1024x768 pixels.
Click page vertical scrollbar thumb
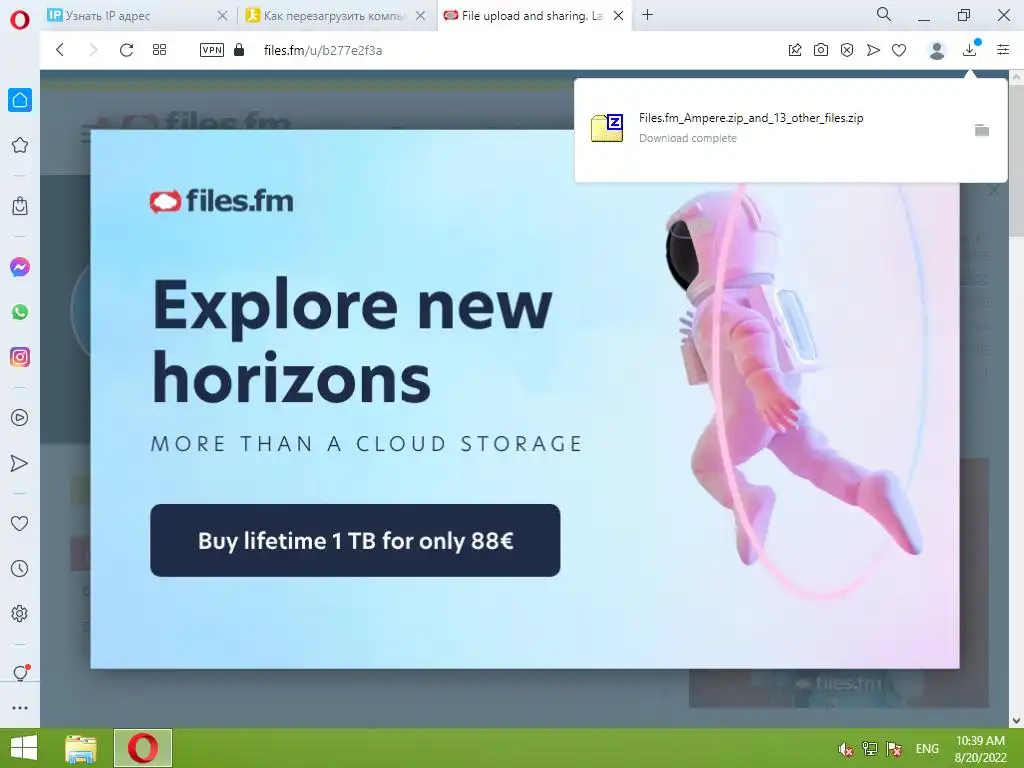pyautogui.click(x=1017, y=160)
